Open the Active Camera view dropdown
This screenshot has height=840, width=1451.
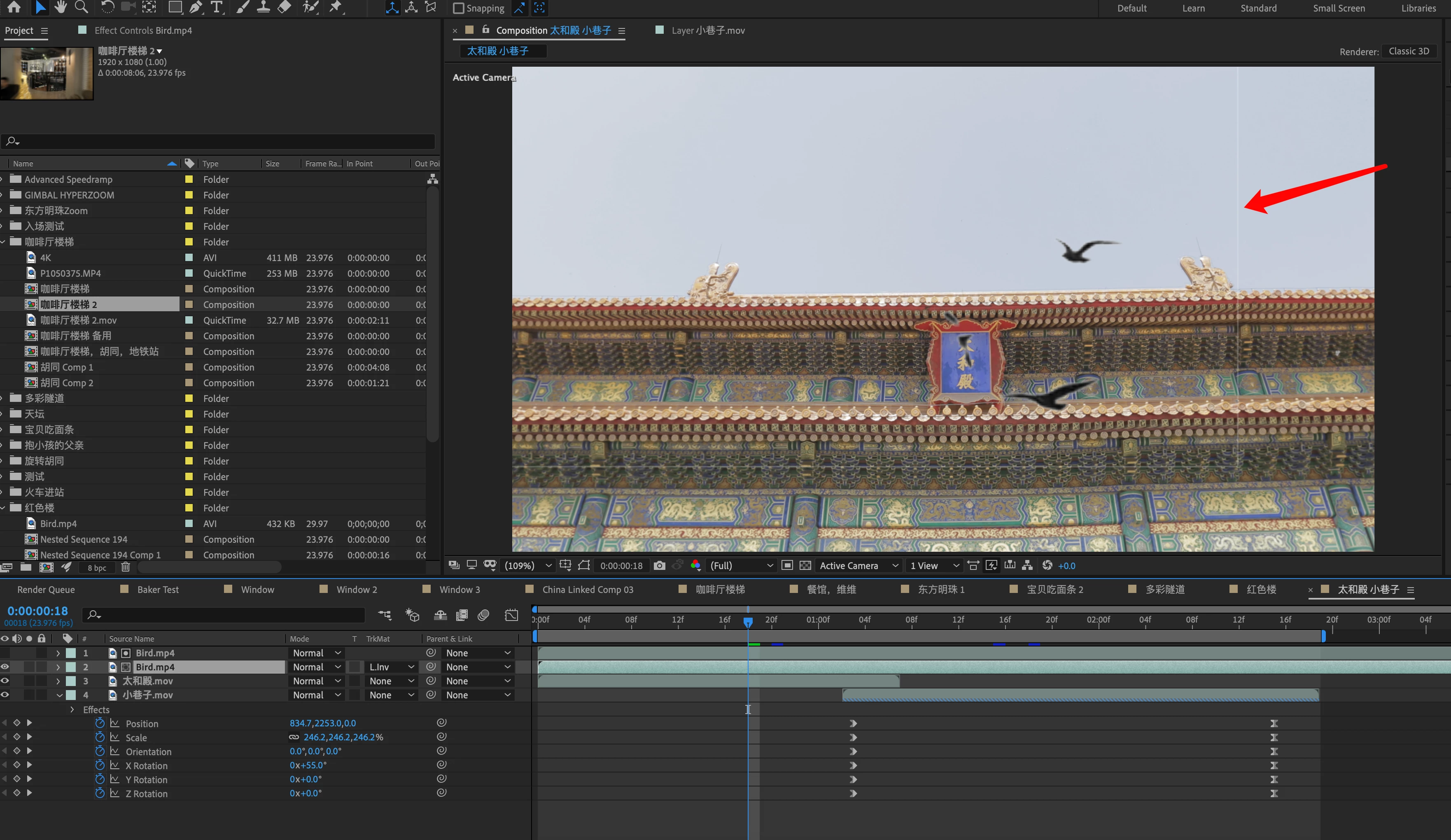pyautogui.click(x=858, y=565)
